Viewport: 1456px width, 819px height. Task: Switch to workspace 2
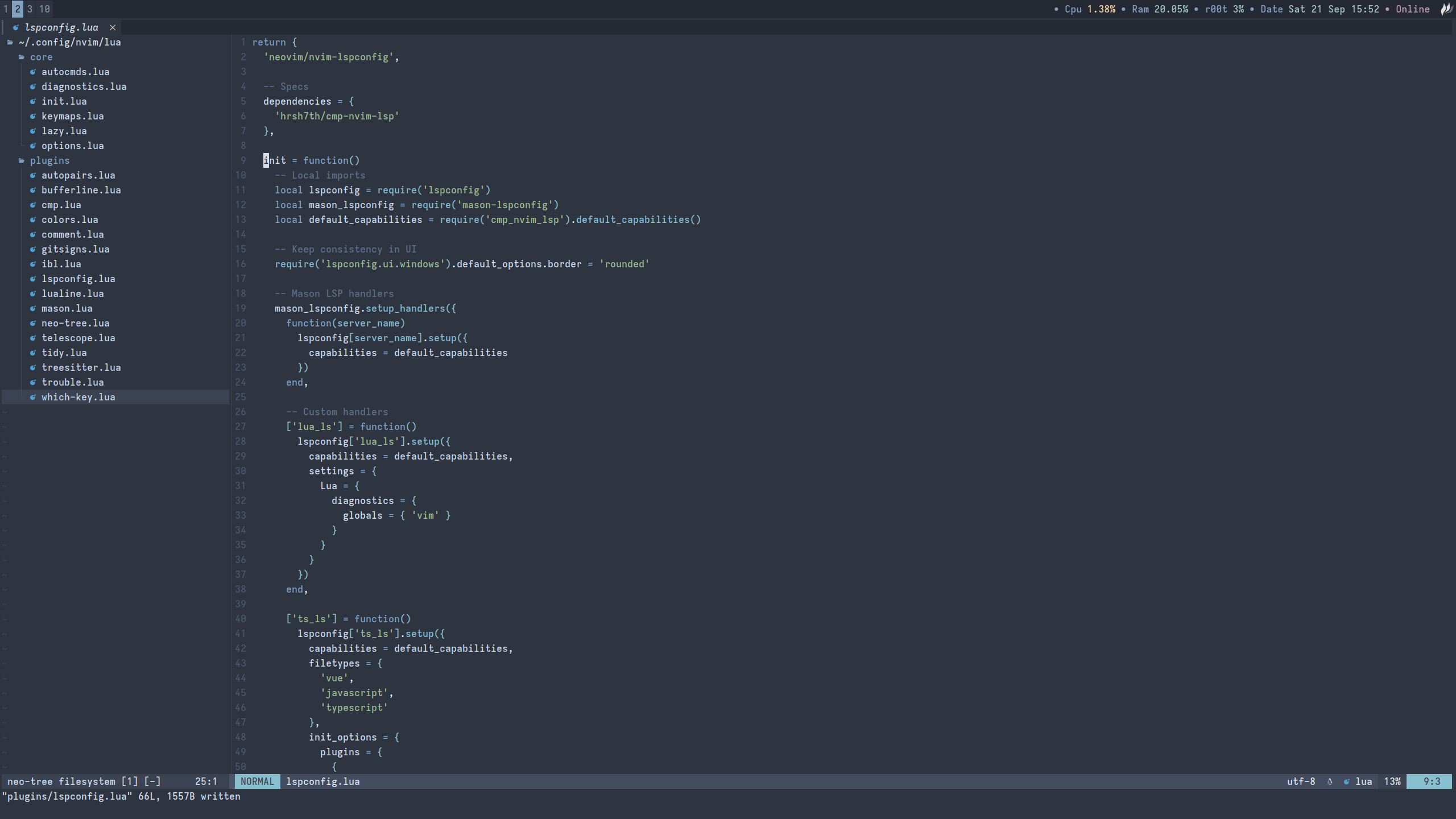(18, 9)
